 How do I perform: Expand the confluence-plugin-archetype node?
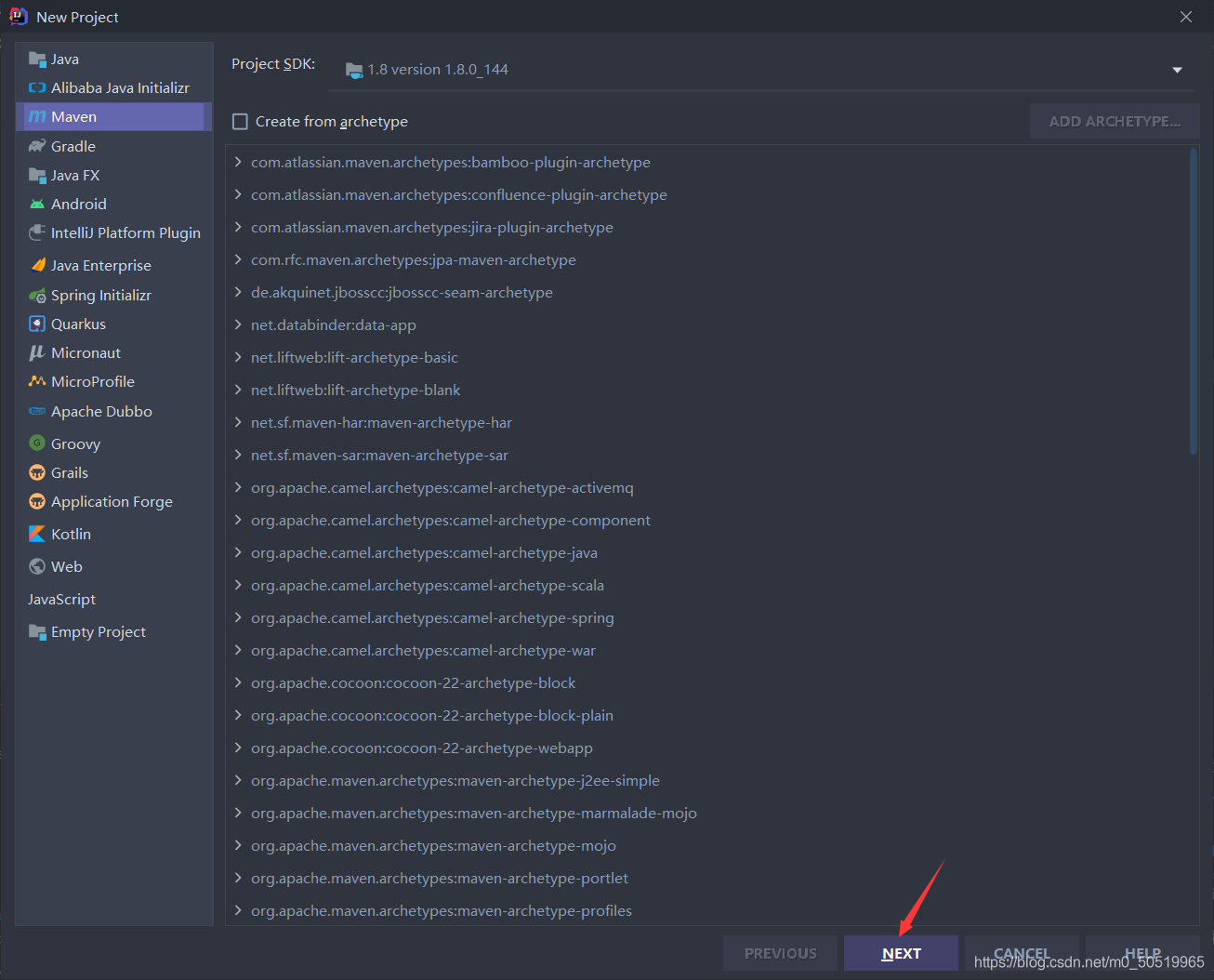tap(238, 194)
